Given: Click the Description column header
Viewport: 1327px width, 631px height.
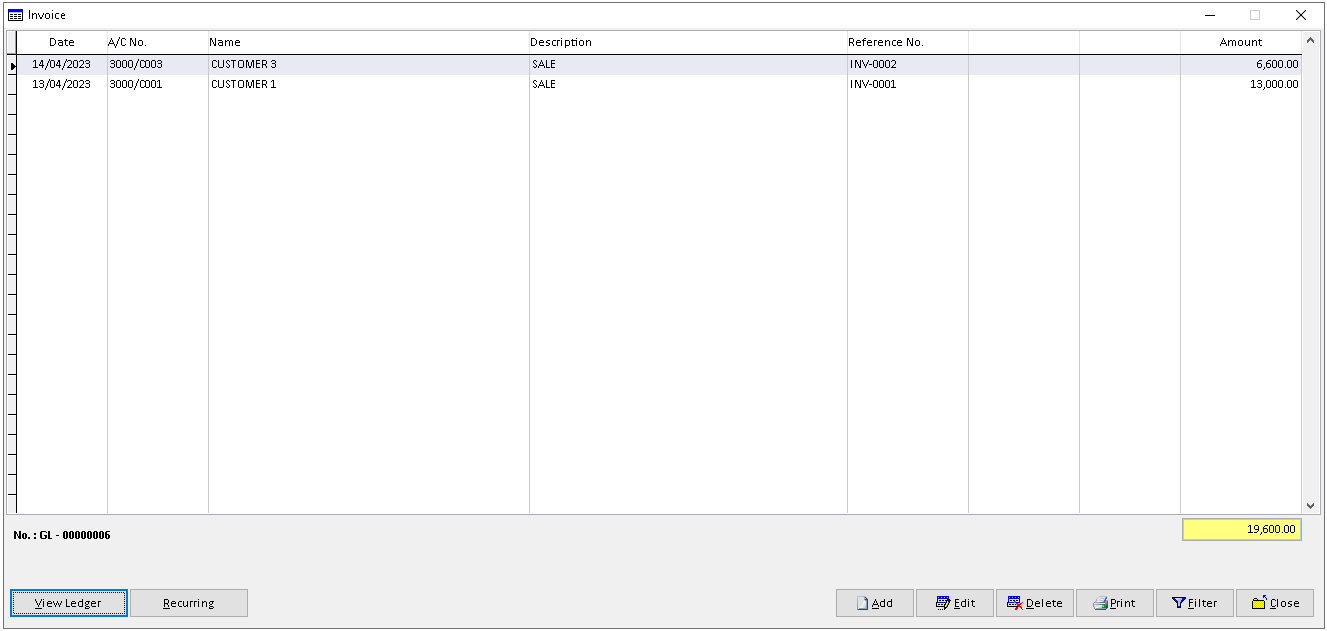Looking at the screenshot, I should 688,42.
